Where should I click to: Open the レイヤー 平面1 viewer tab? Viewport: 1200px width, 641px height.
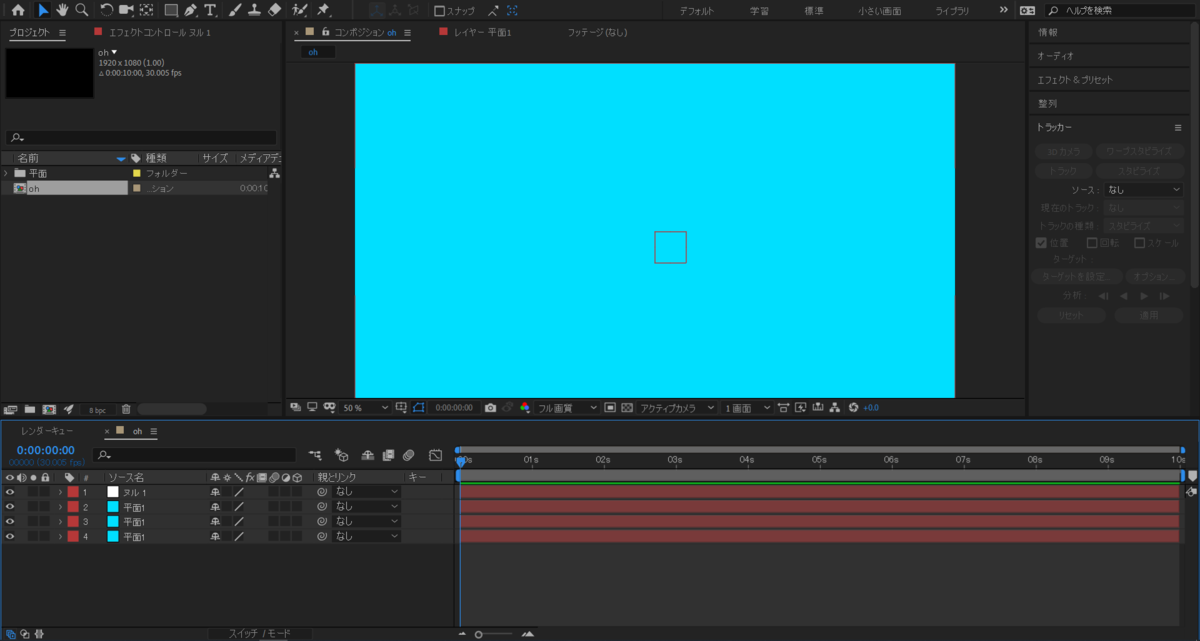click(x=482, y=33)
